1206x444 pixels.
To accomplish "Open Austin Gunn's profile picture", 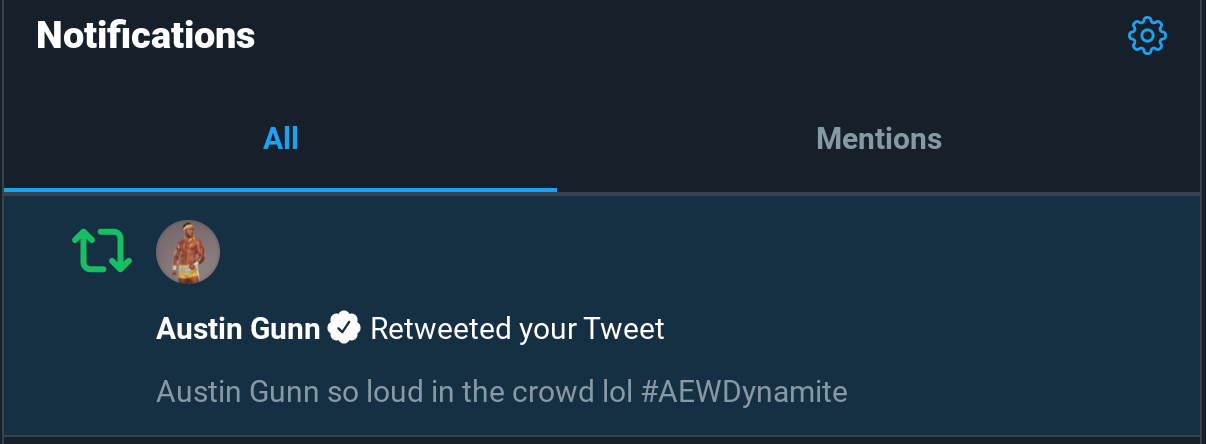I will [x=188, y=252].
